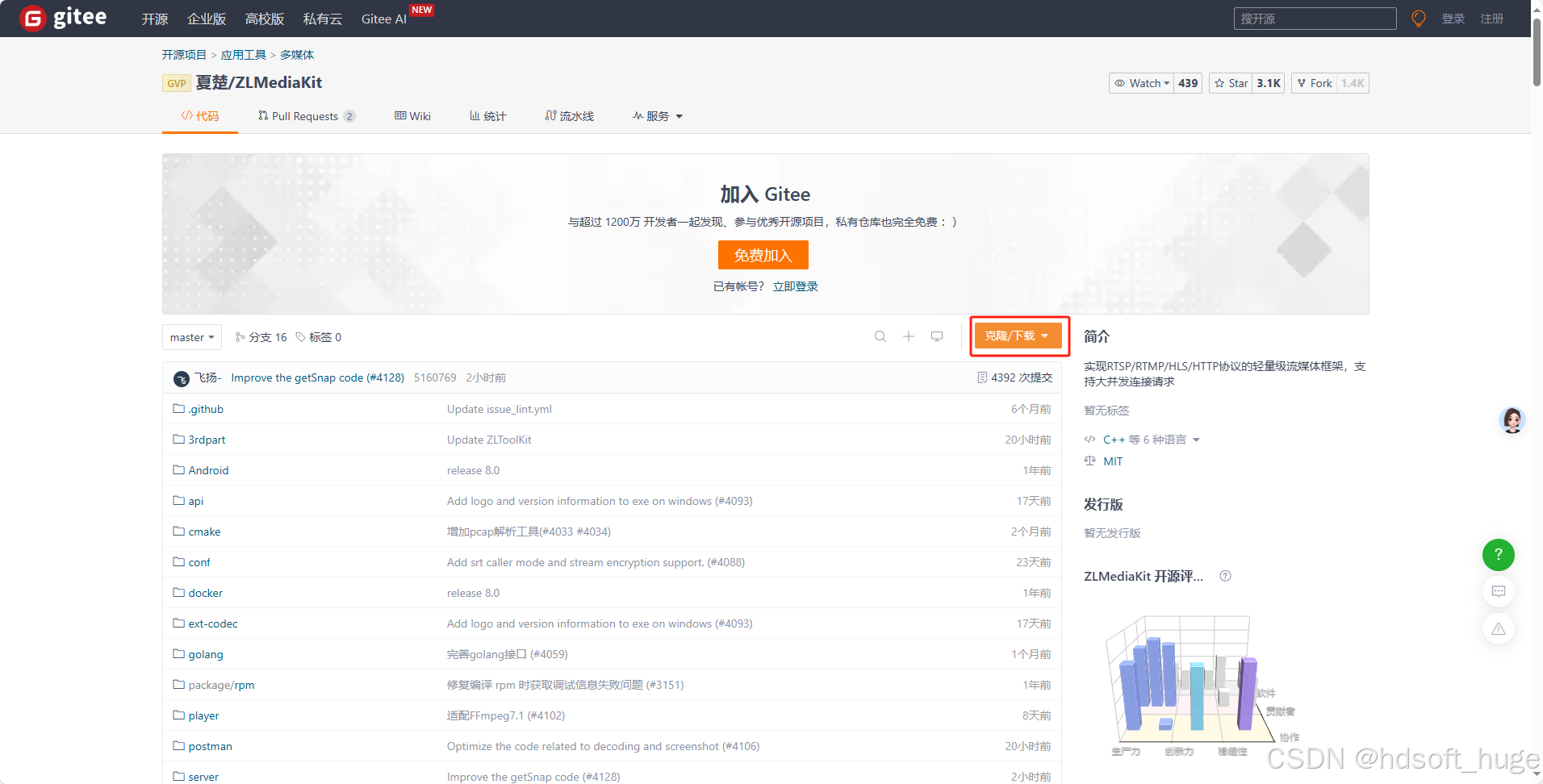Screen dimensions: 1543x784
Task: Open the 流水线 tab
Action: tap(570, 116)
